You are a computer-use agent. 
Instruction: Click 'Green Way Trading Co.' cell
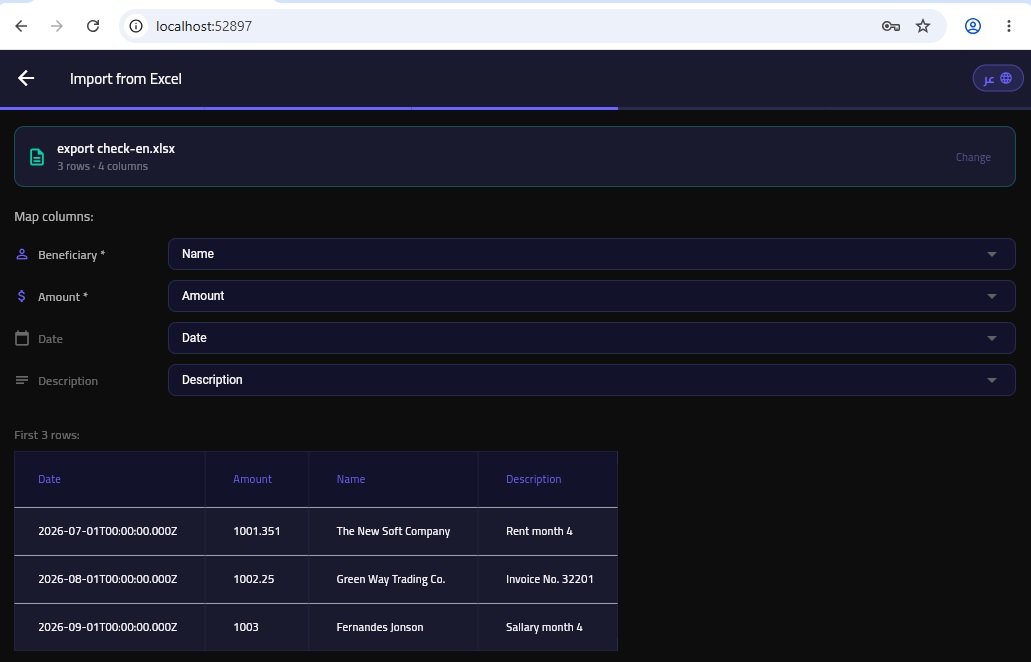[x=391, y=579]
